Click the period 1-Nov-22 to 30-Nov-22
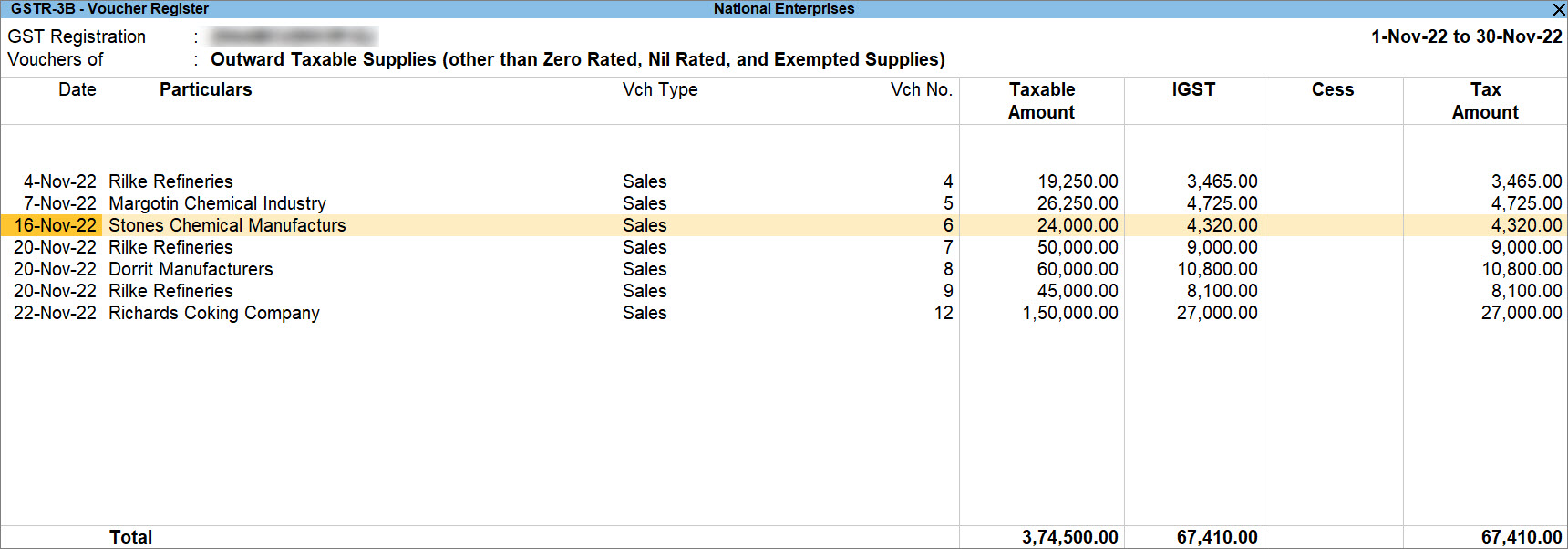 (1467, 36)
